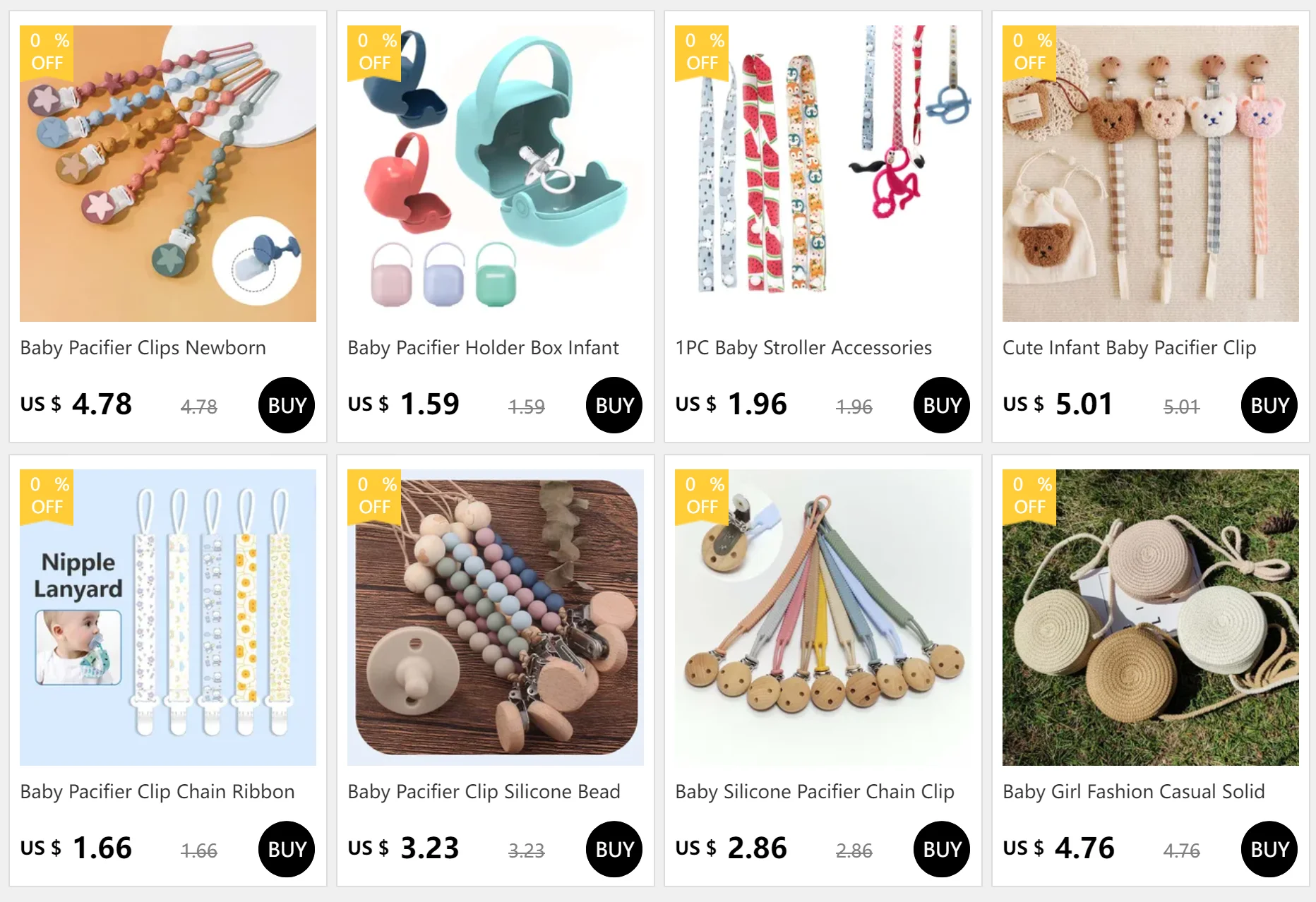Open the Baby Pacifier Holder Box Infant title
Viewport: 1316px width, 902px height.
483,348
